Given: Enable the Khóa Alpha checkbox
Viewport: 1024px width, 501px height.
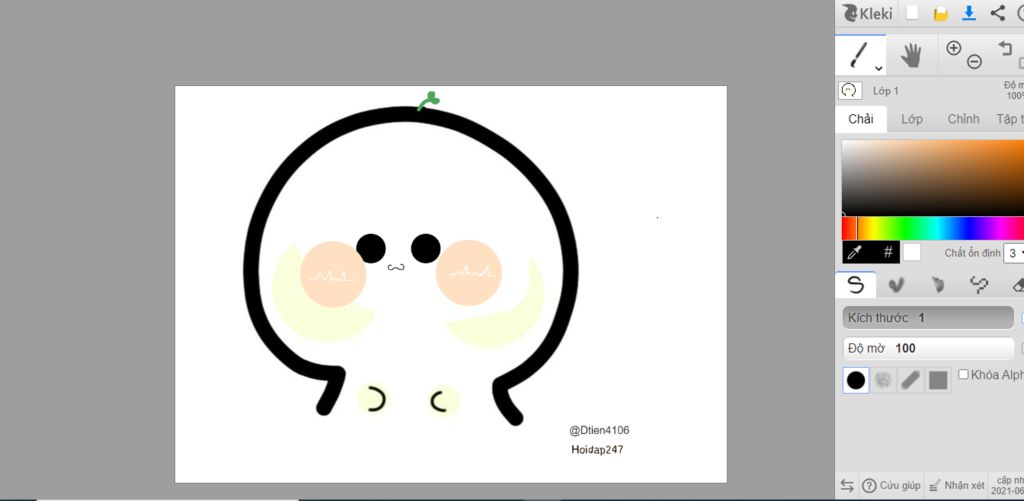Looking at the screenshot, I should (x=963, y=374).
